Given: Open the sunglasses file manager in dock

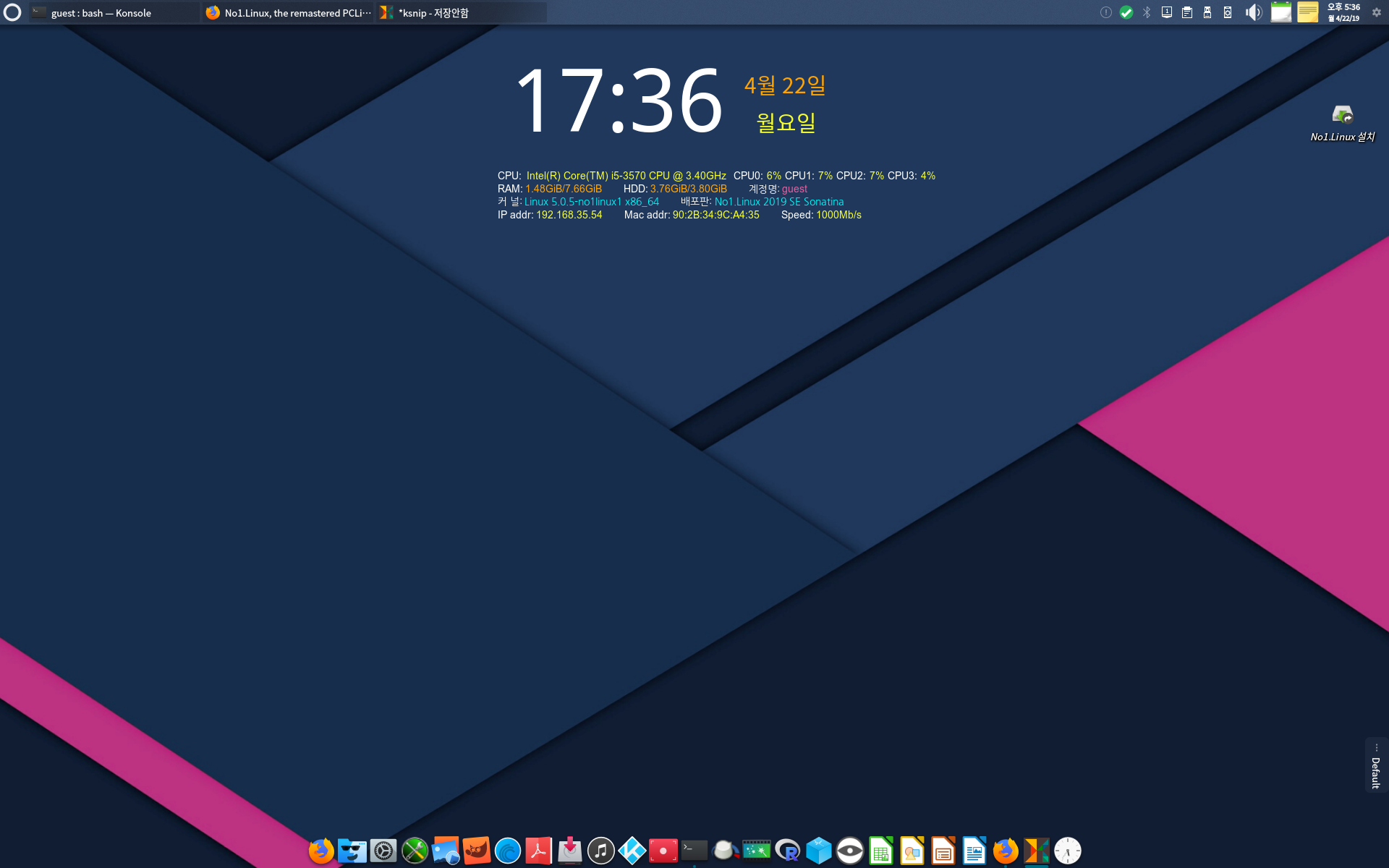Looking at the screenshot, I should tap(352, 851).
